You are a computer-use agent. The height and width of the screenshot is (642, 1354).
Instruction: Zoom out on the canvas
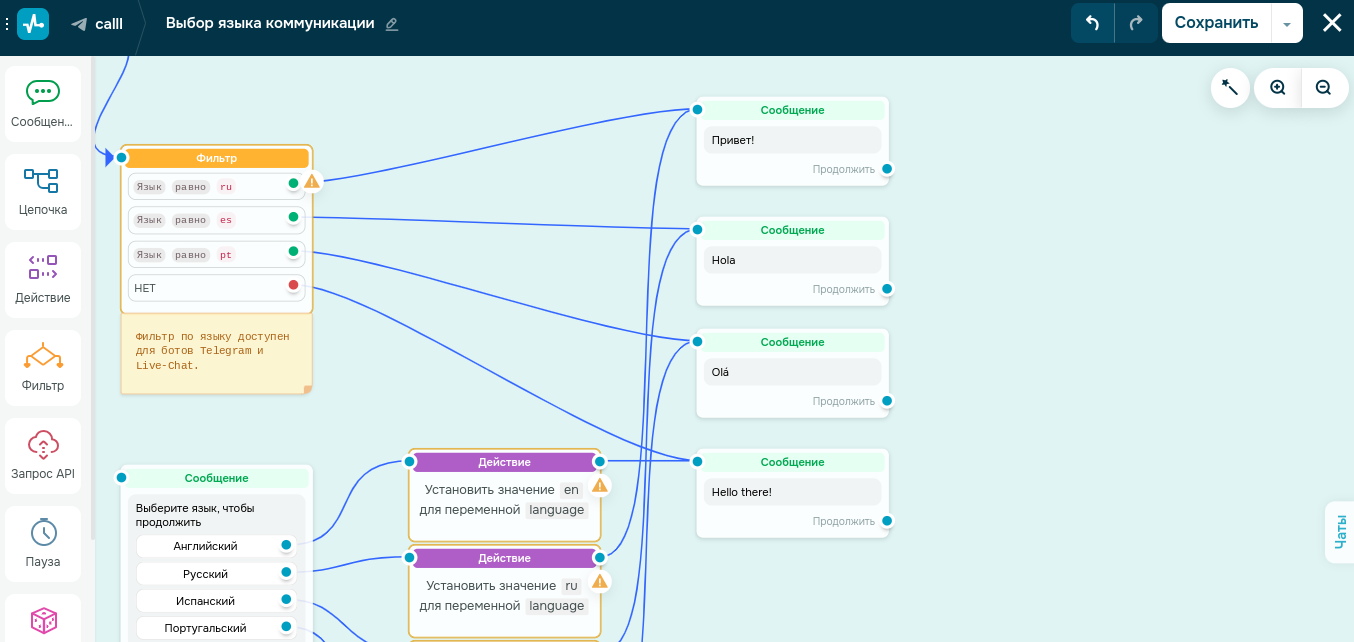(1323, 88)
